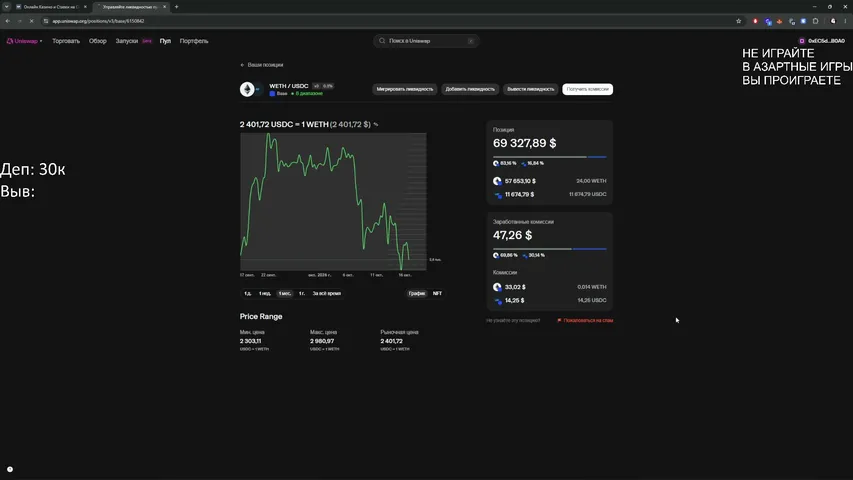Screen dimensions: 853x480
Task: Click the earned fees split bar
Action: pos(549,249)
